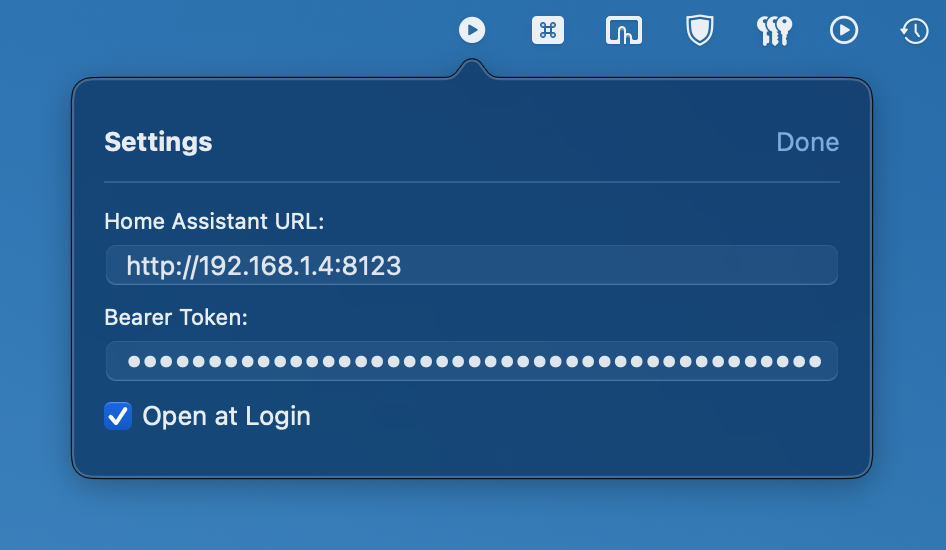Open the display-with-arch menu bar icon

pyautogui.click(x=624, y=30)
